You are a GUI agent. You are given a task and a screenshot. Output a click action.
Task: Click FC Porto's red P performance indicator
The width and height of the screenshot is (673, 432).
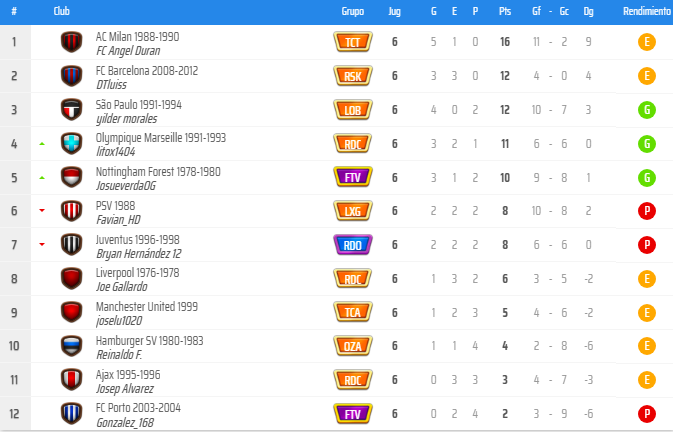click(647, 414)
